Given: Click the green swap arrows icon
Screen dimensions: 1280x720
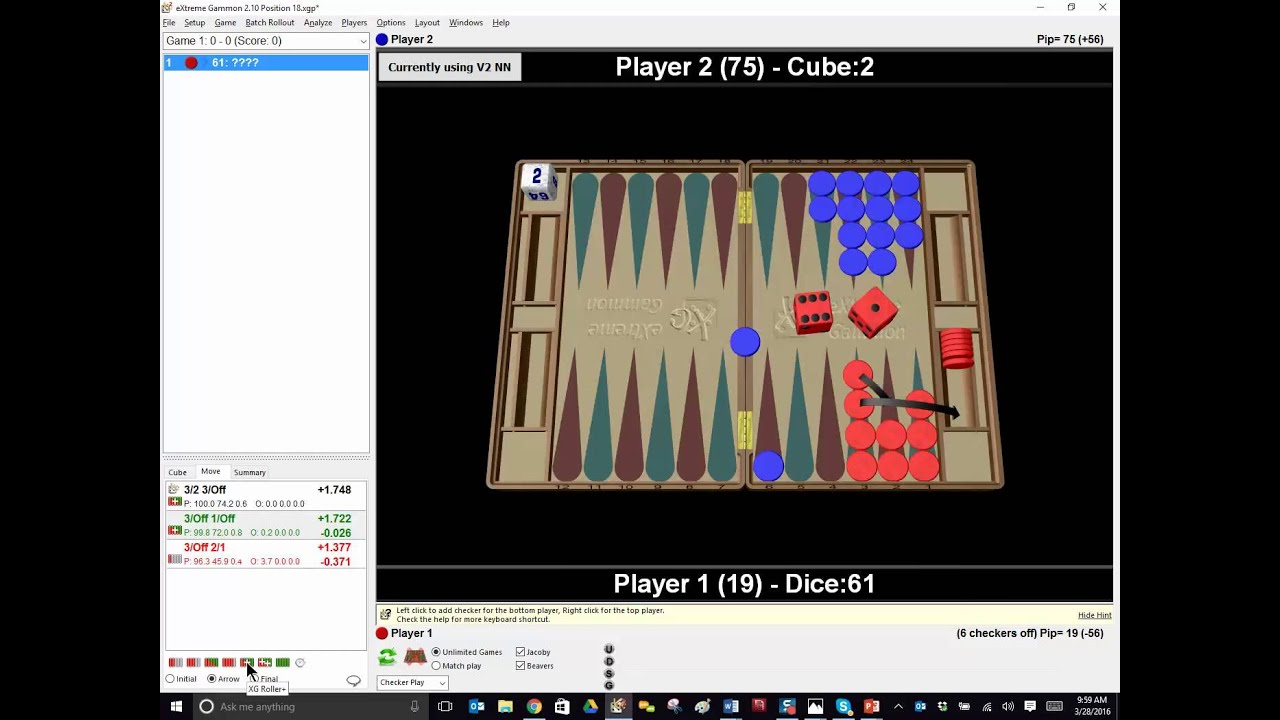Looking at the screenshot, I should 387,657.
